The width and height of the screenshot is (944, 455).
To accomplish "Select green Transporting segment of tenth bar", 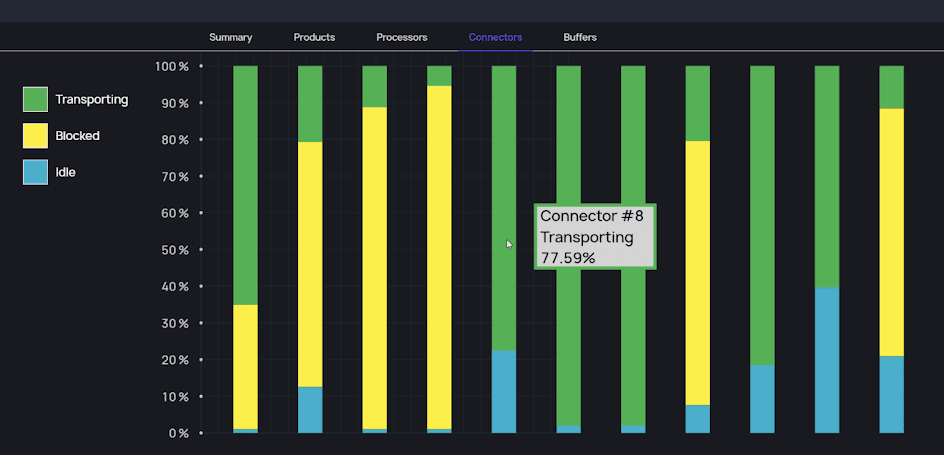I will coord(827,177).
